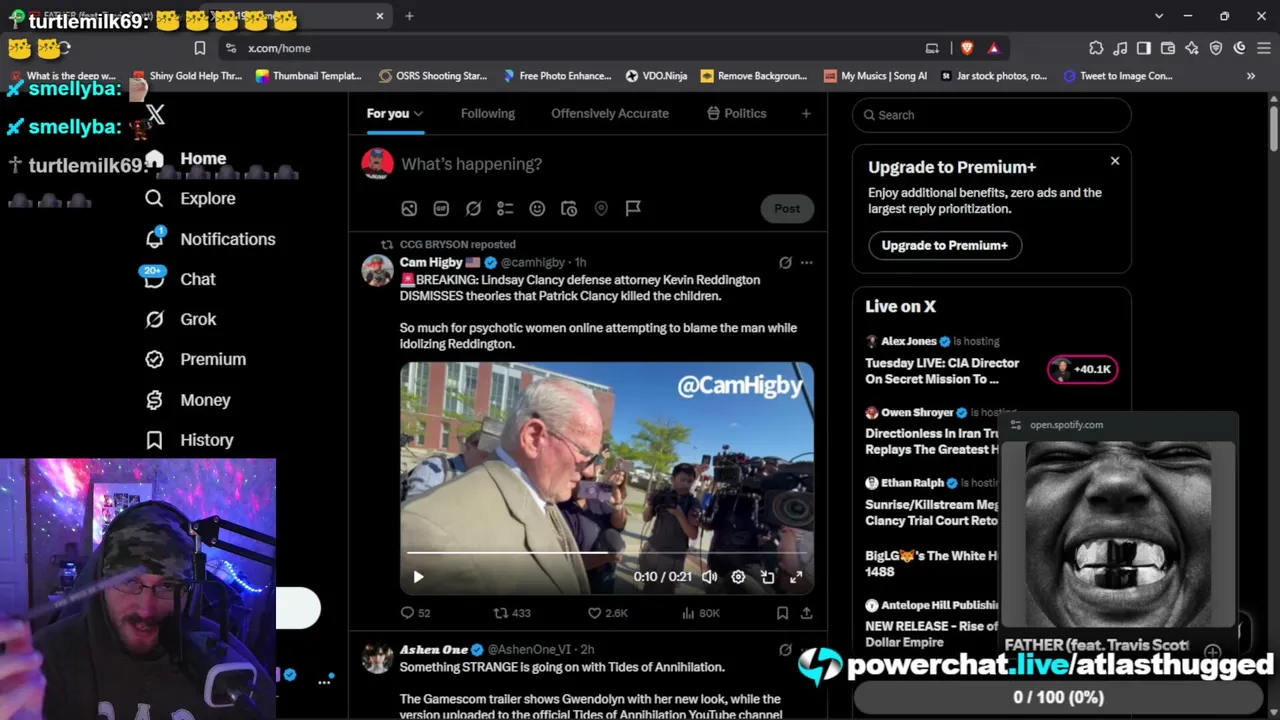Open Notifications in the sidebar
The width and height of the screenshot is (1280, 720).
pos(210,239)
